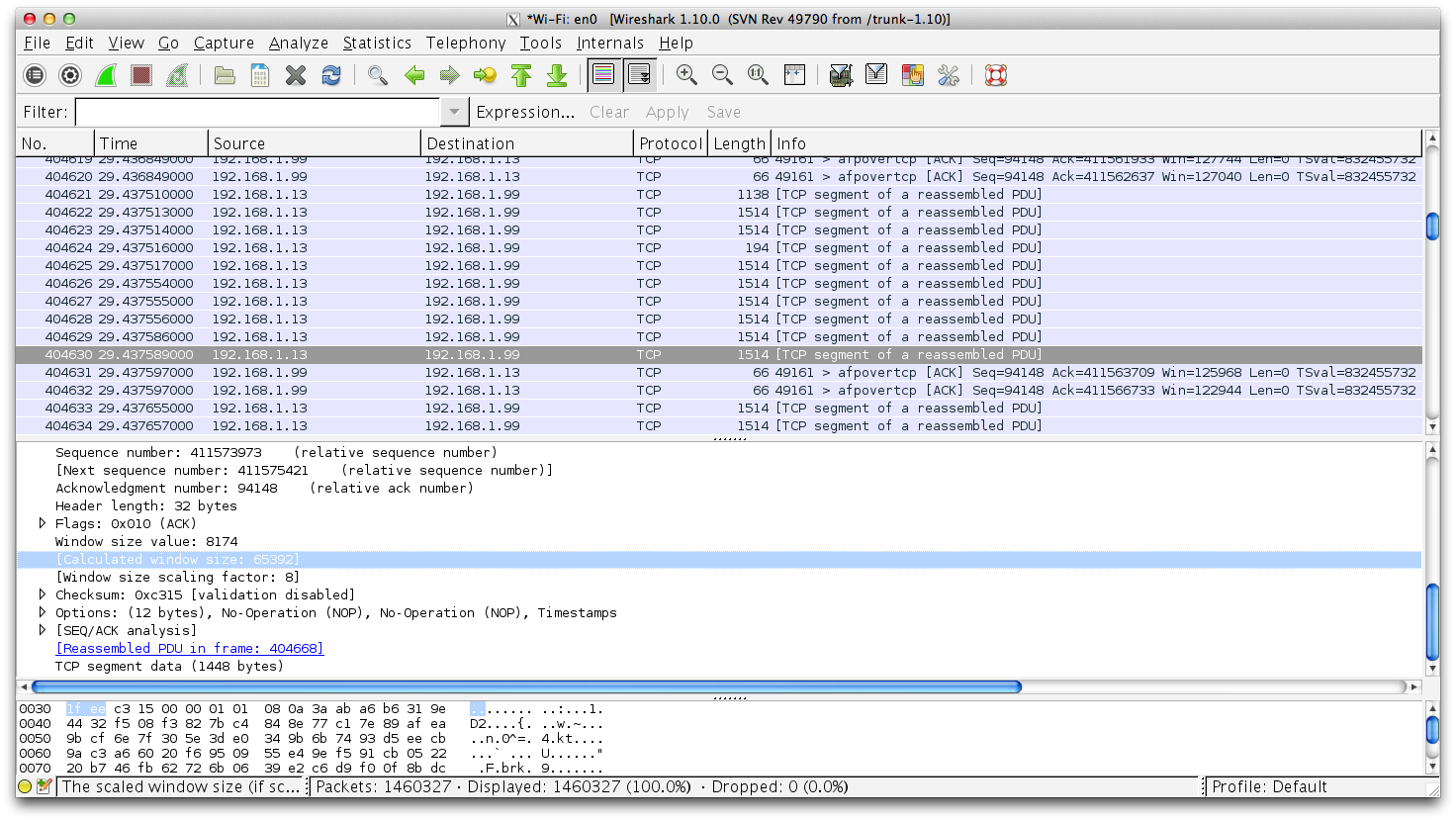1456x821 pixels.
Task: Go forward in packet history arrow
Action: [450, 75]
